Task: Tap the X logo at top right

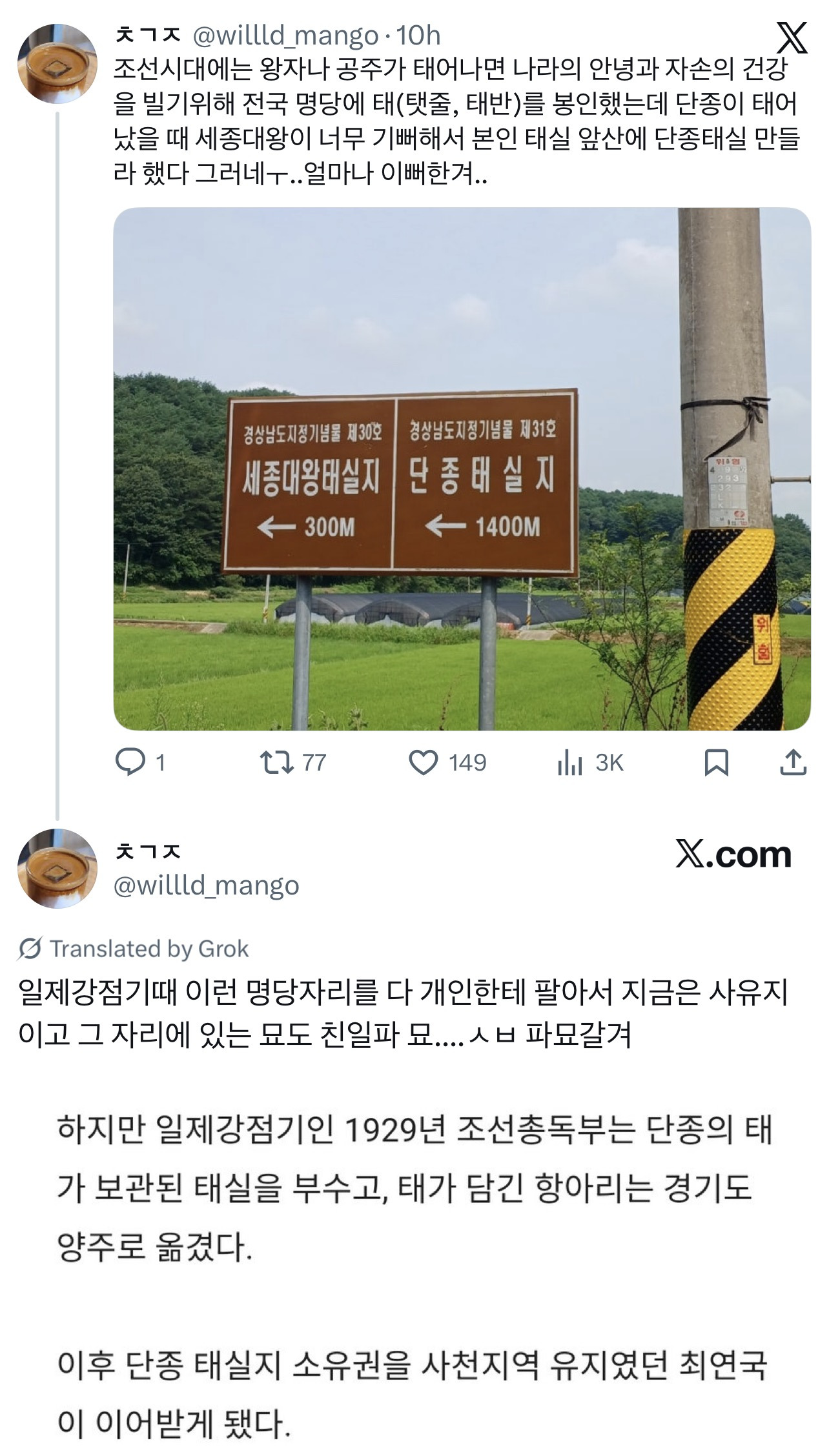Action: (792, 37)
